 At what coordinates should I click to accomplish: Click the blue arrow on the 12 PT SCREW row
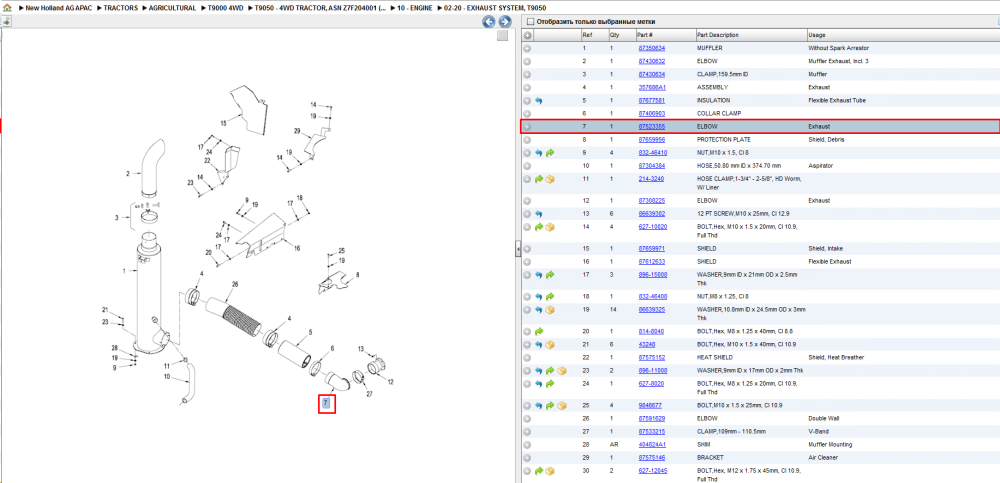pos(539,214)
